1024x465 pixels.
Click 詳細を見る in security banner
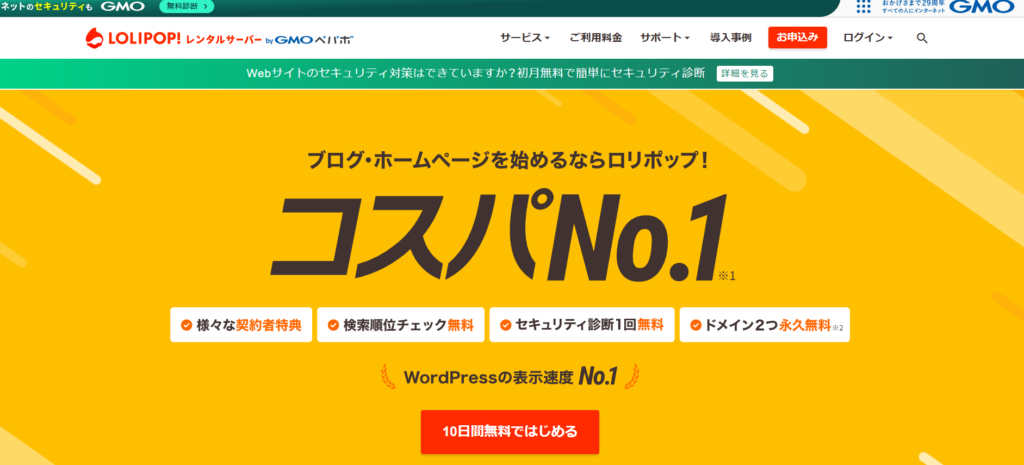pyautogui.click(x=745, y=73)
